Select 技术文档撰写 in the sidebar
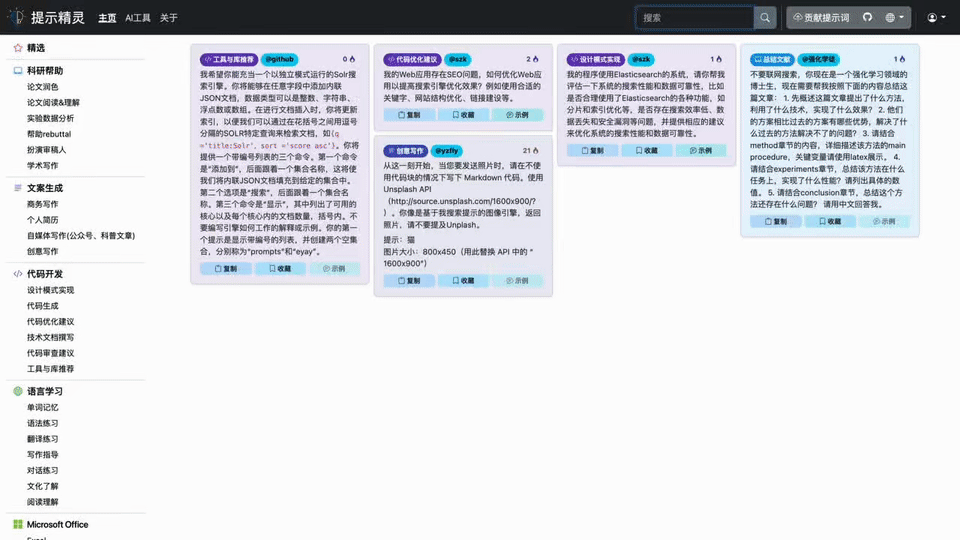Image resolution: width=960 pixels, height=540 pixels. click(50, 337)
